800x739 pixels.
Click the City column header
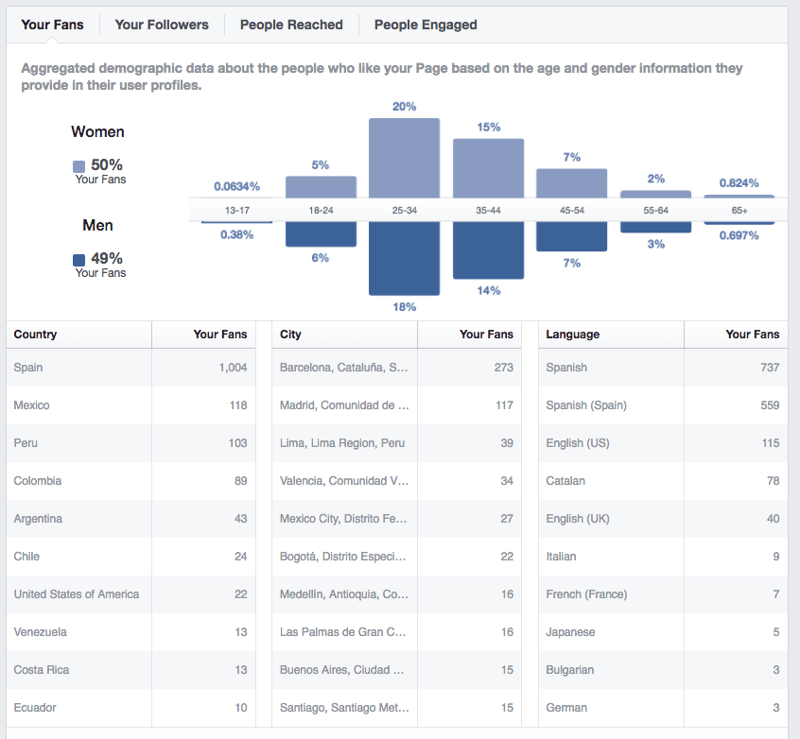pos(291,335)
